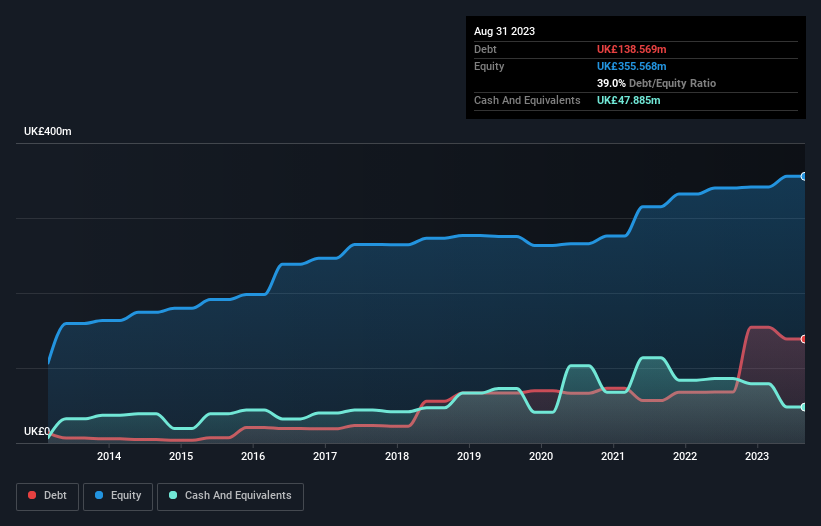The image size is (821, 526).
Task: Click the 2016 x-axis label
Action: pyautogui.click(x=253, y=456)
